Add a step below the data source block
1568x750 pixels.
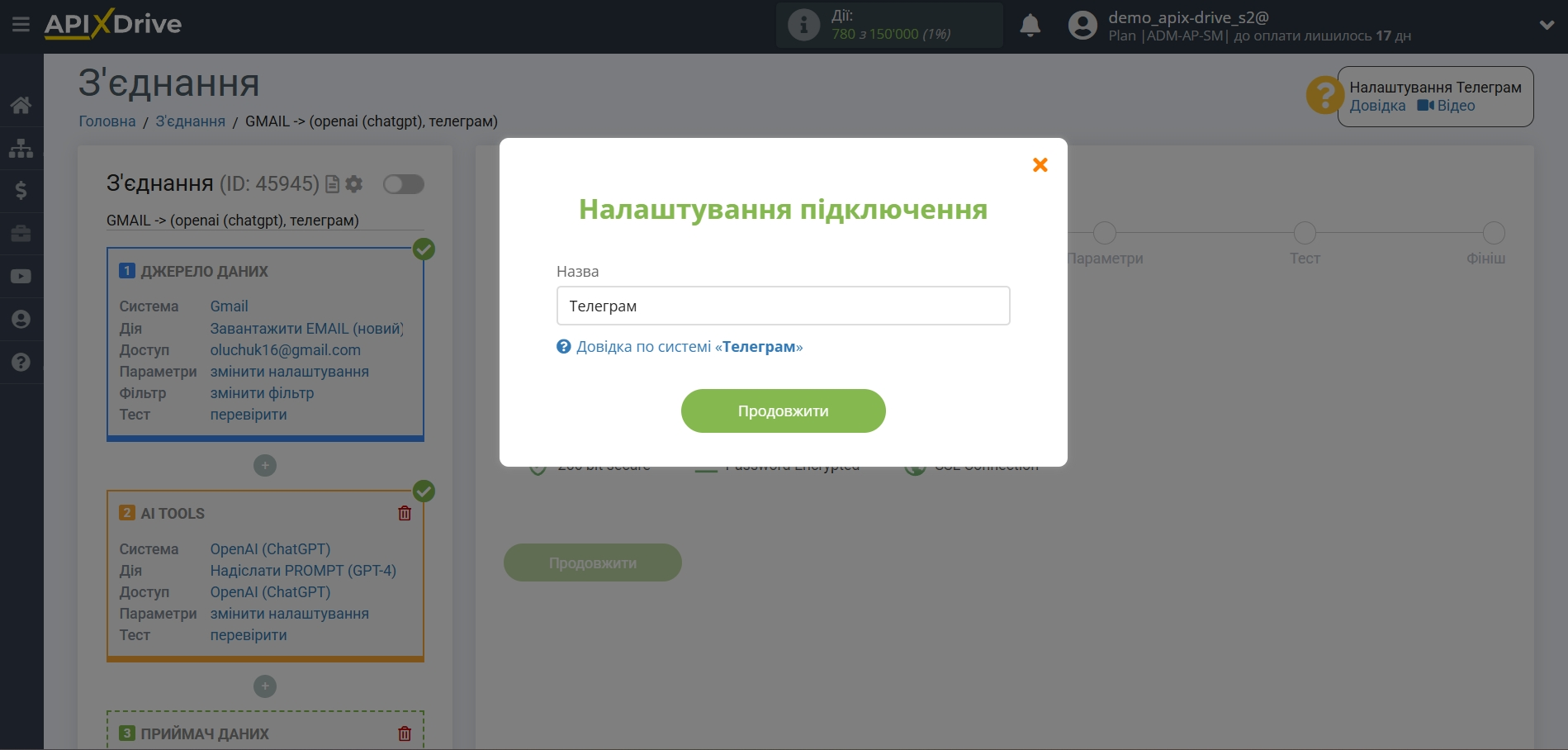[x=265, y=466]
